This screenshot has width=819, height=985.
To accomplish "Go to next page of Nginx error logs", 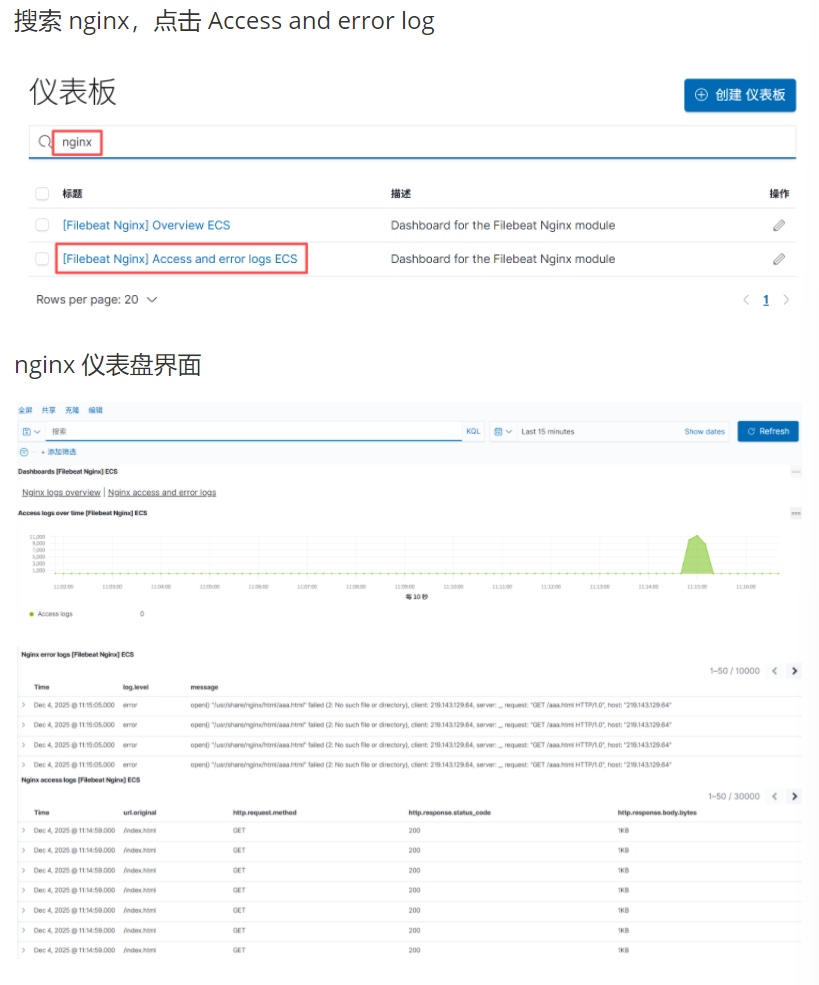I will point(794,671).
